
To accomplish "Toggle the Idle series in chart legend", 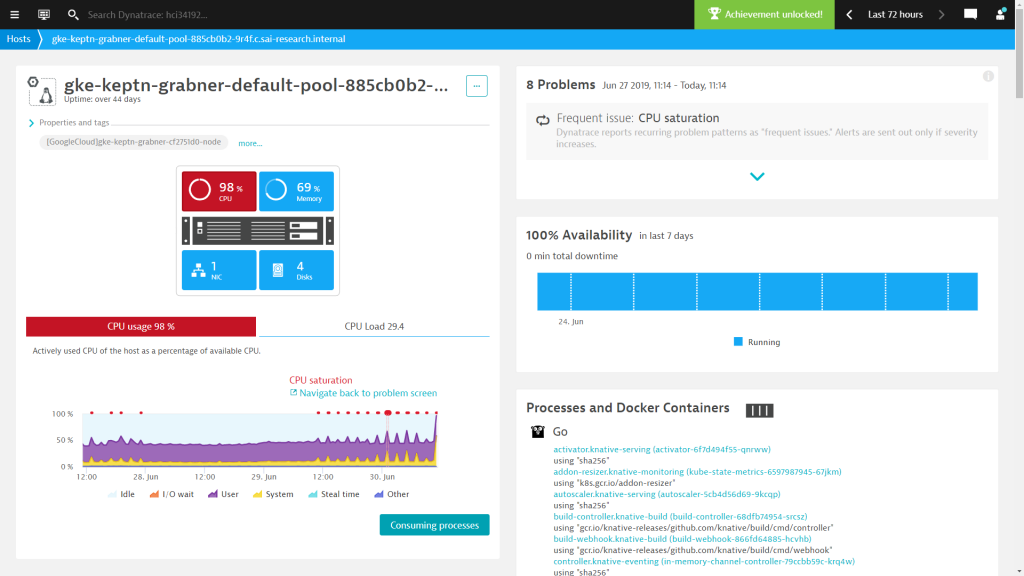I will [x=120, y=494].
